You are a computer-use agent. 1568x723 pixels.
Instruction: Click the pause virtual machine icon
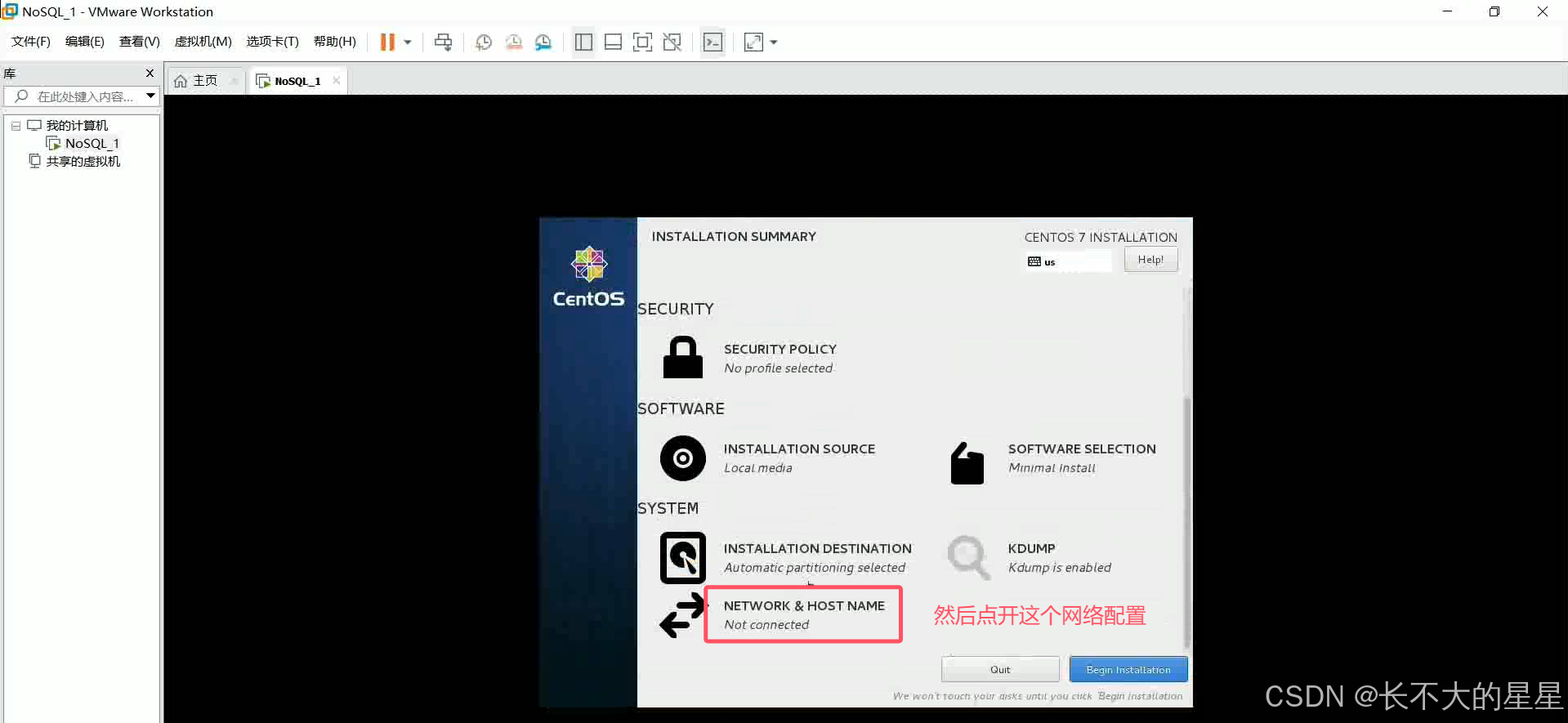coord(387,42)
